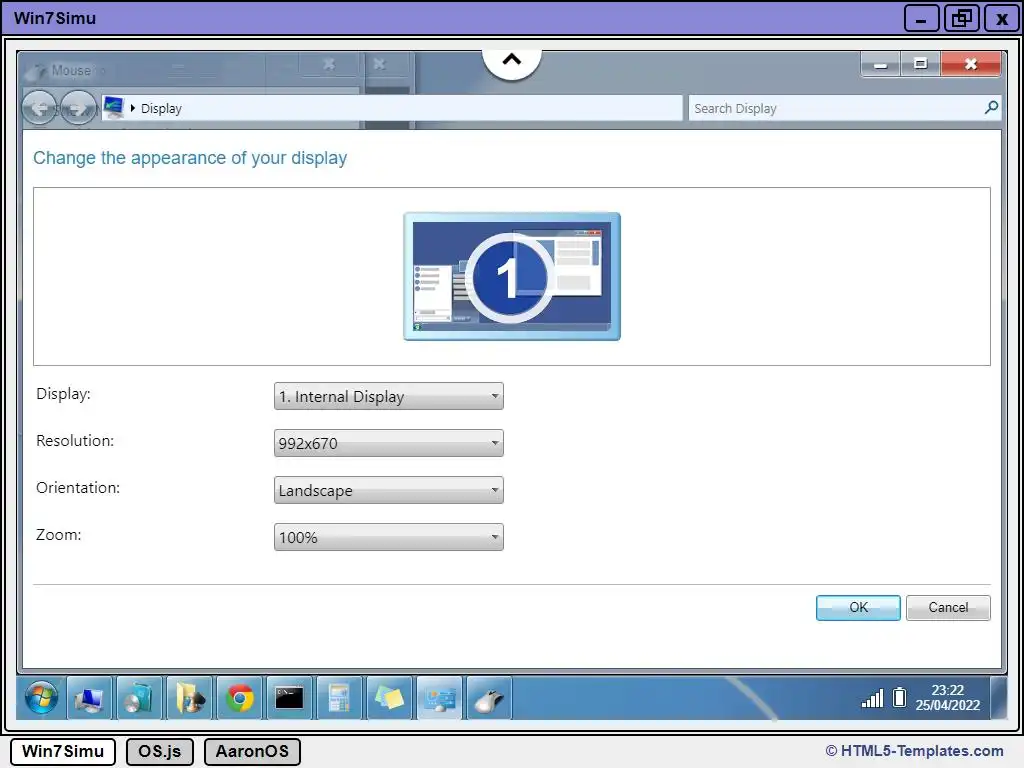This screenshot has width=1024, height=768.
Task: Minimize the outer Win7Simu window
Action: [x=921, y=18]
